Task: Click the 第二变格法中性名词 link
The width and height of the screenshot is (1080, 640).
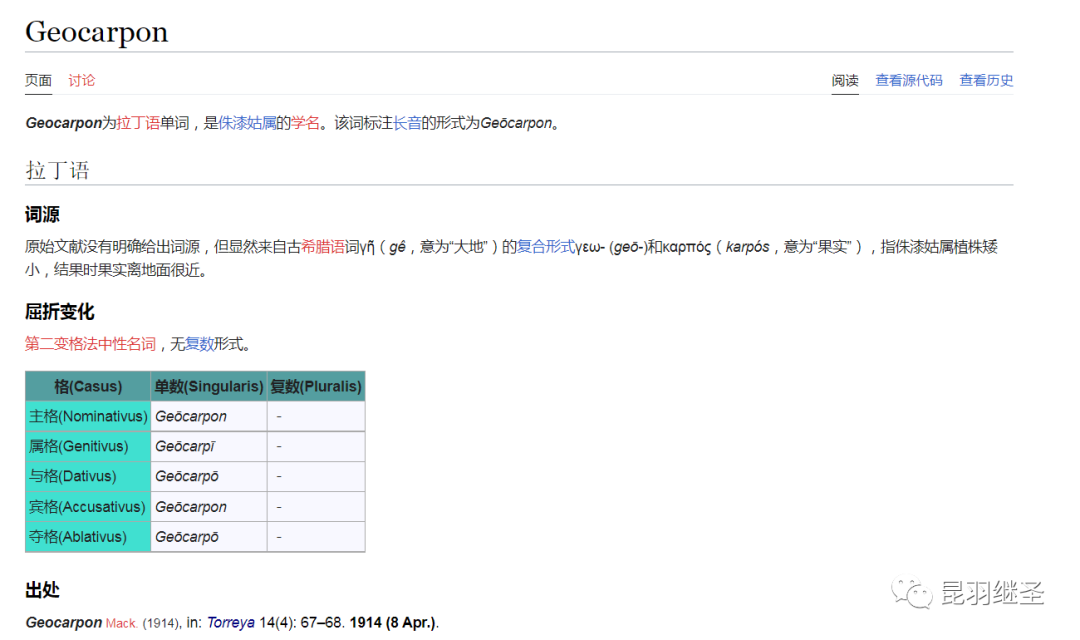Action: click(90, 344)
